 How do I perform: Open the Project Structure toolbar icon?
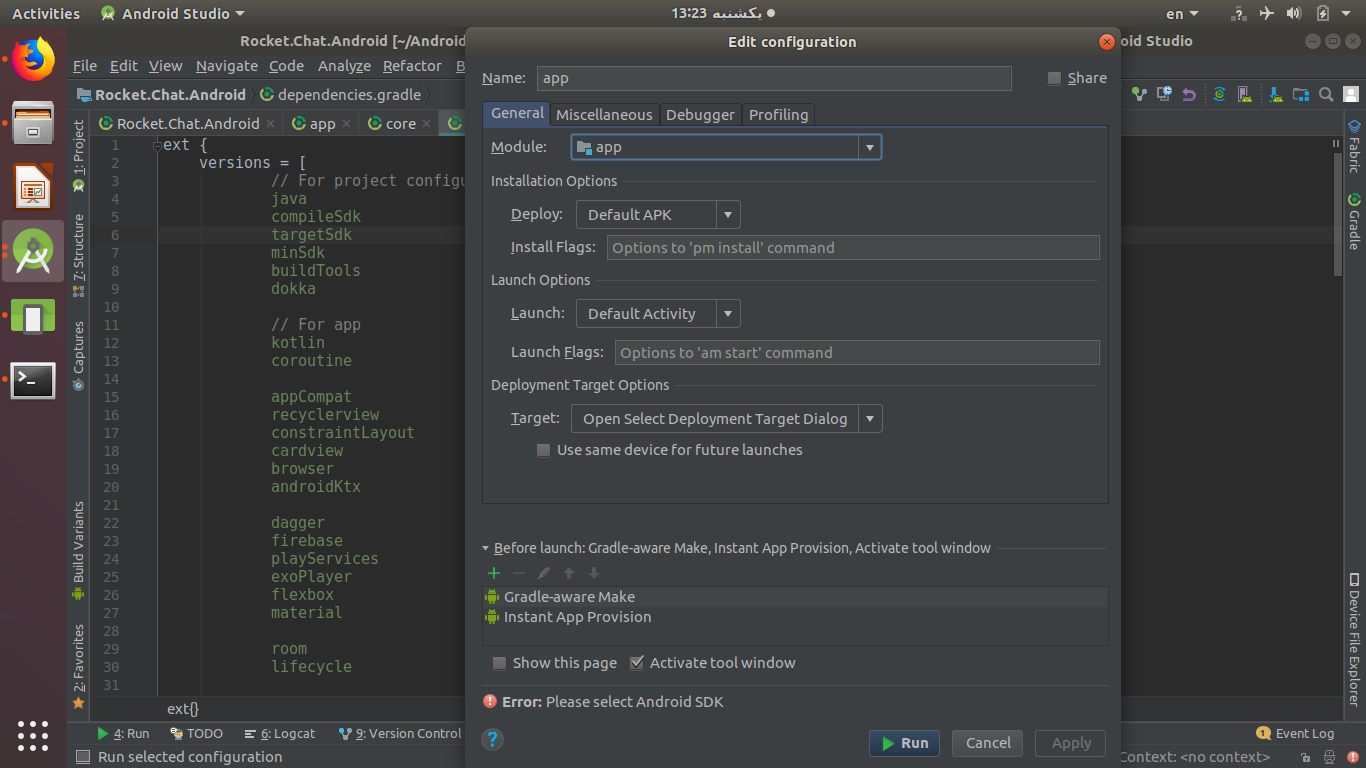(1301, 94)
